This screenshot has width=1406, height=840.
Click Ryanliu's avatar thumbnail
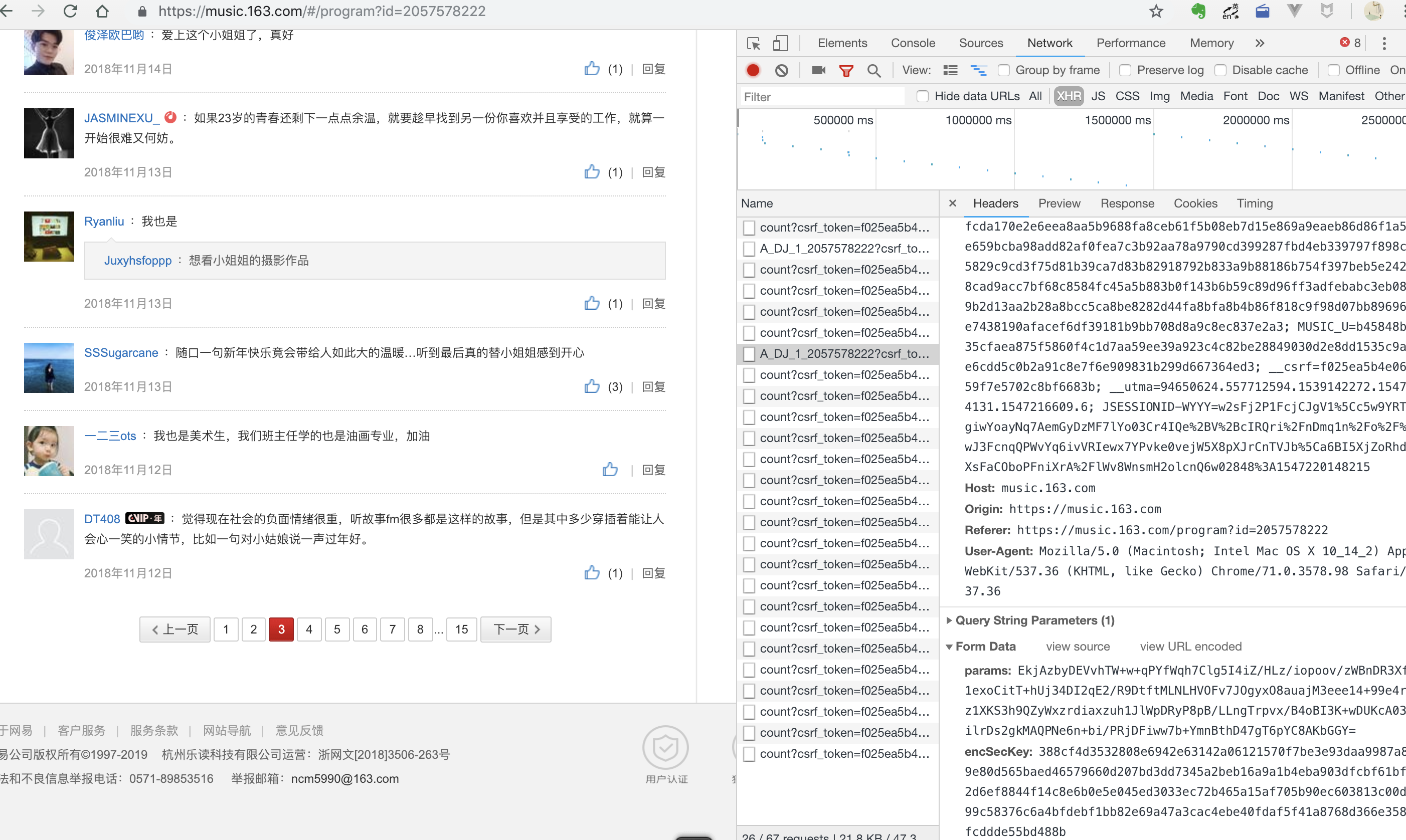tap(49, 236)
